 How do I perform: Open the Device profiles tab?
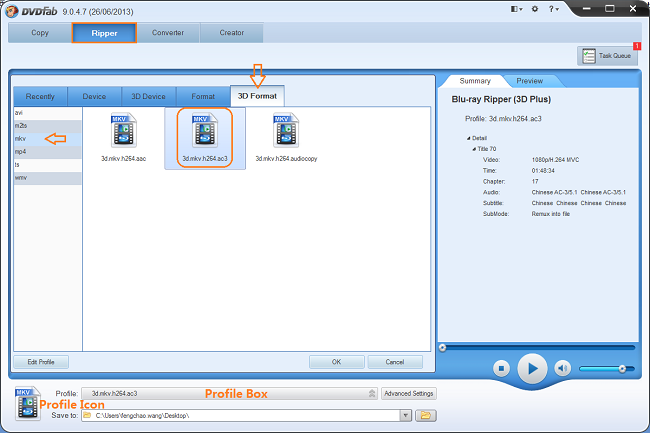coord(94,97)
